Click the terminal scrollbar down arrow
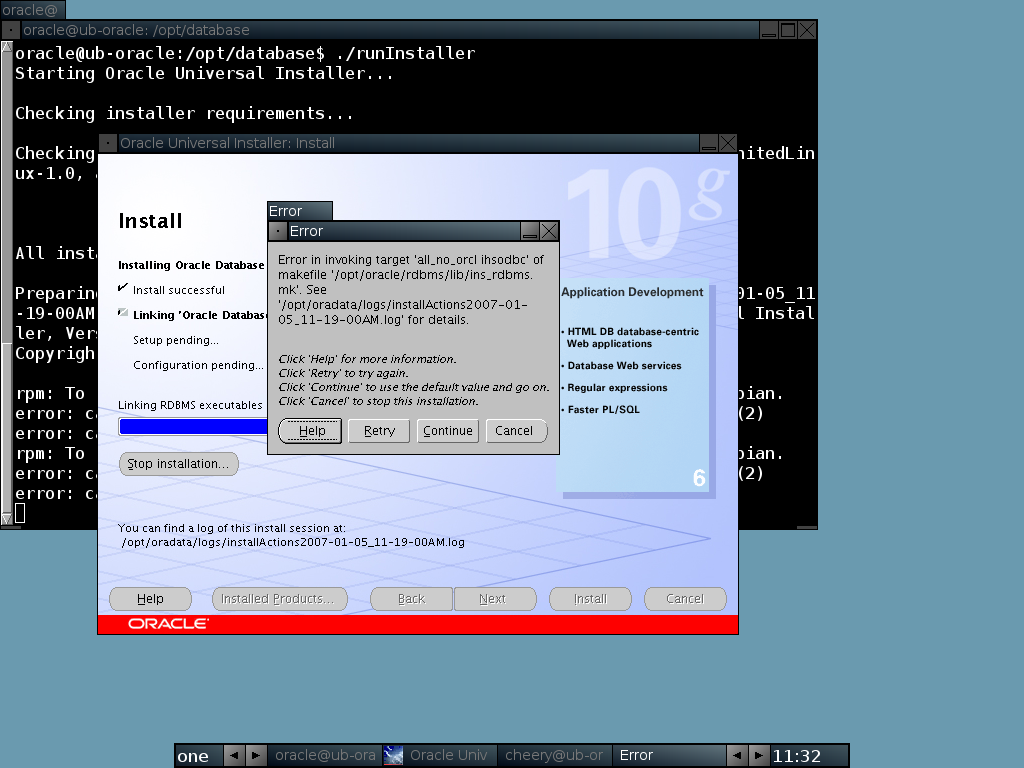The height and width of the screenshot is (768, 1024). pyautogui.click(x=7, y=519)
